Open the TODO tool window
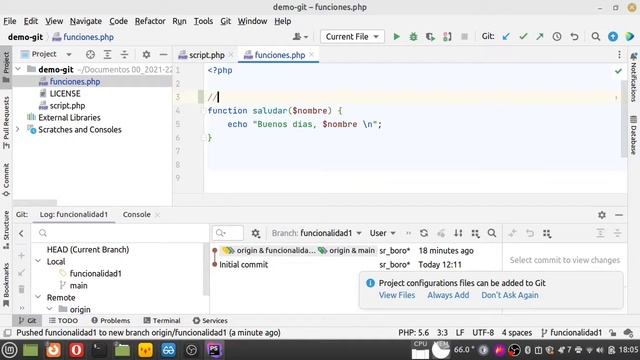The height and width of the screenshot is (360, 640). 63,320
